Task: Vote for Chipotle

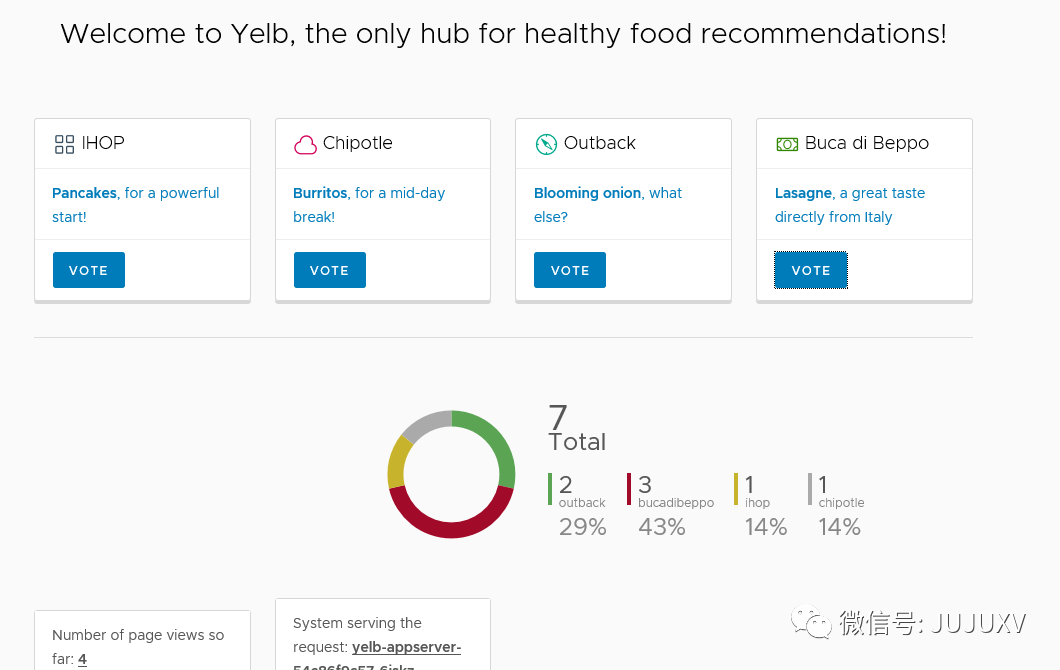Action: pos(329,270)
